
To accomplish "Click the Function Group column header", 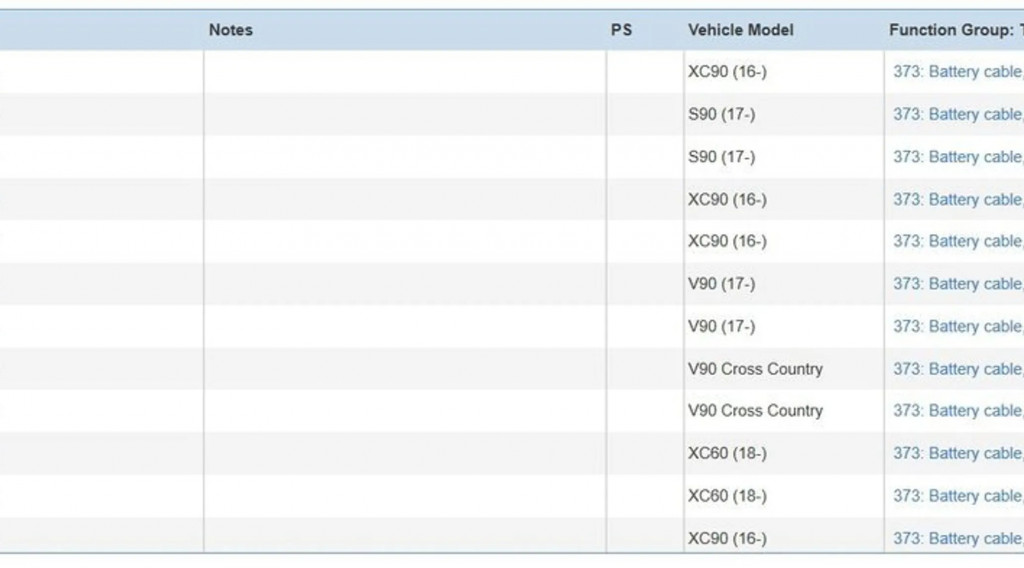I will (954, 30).
